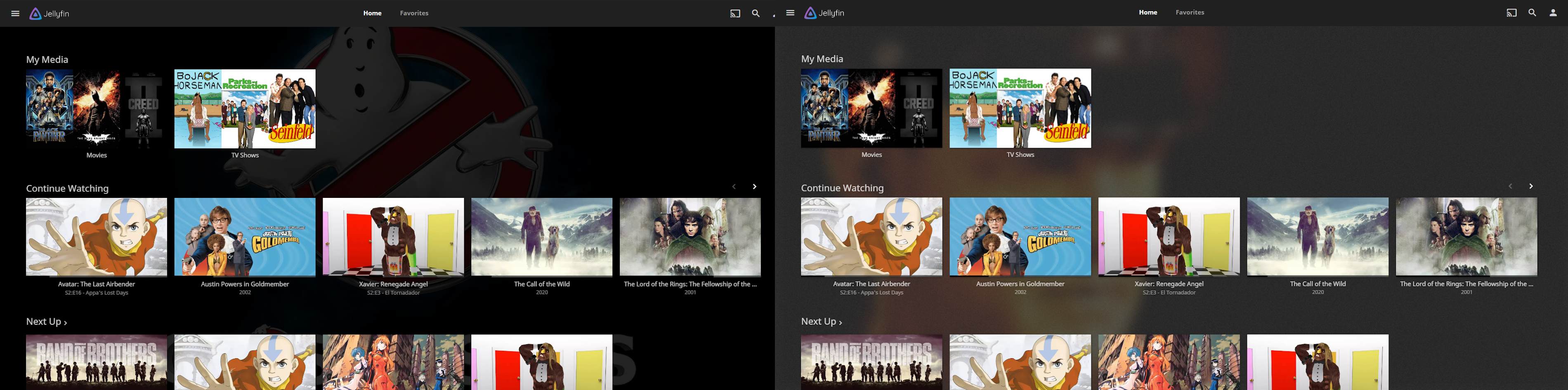
Task: Click 'TV Shows' label under library in left window
Action: point(245,155)
